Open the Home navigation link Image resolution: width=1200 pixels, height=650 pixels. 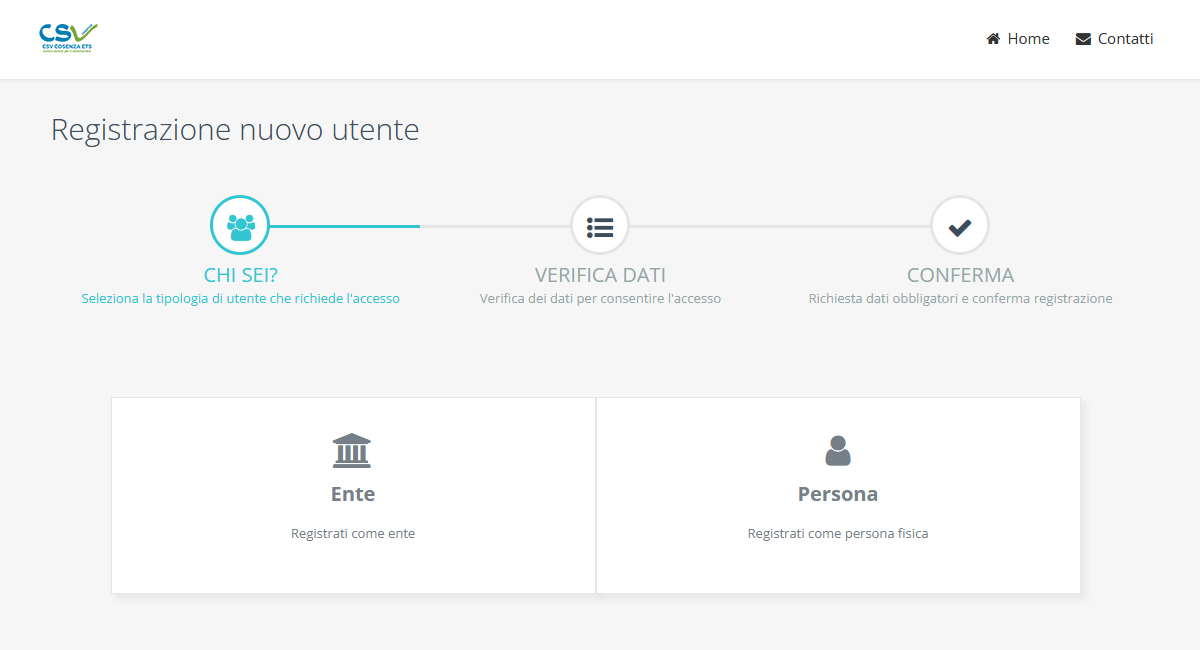[x=1028, y=39]
